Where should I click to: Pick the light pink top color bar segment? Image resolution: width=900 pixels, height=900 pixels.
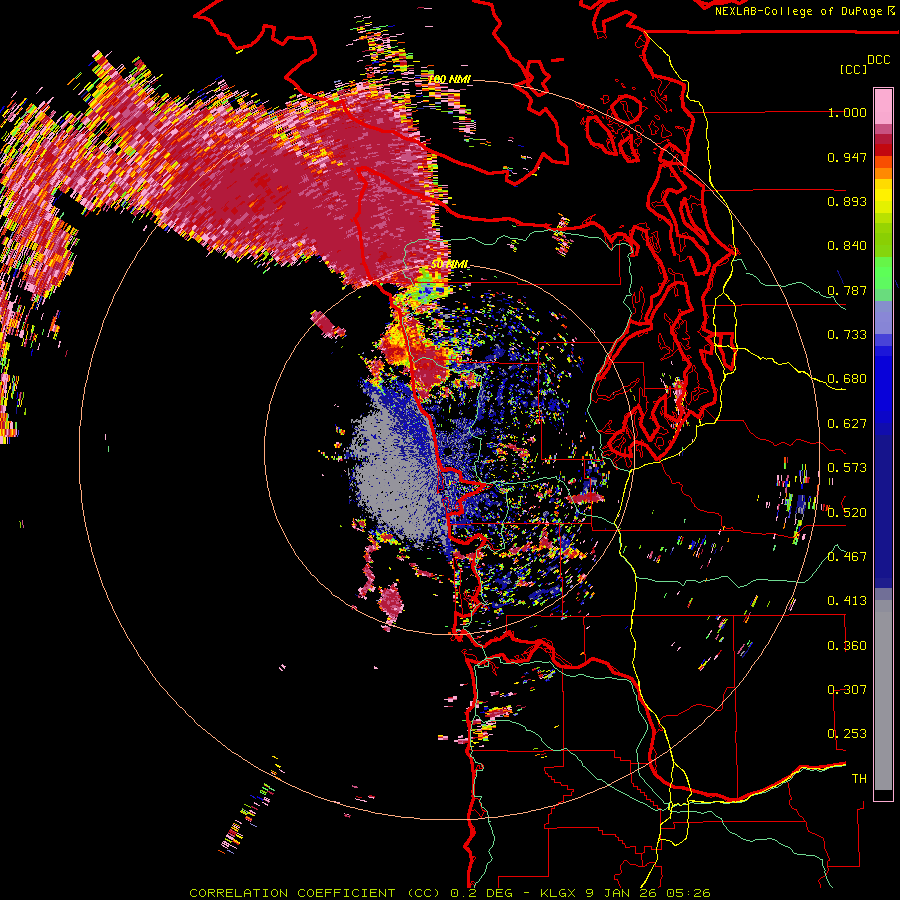[x=883, y=106]
